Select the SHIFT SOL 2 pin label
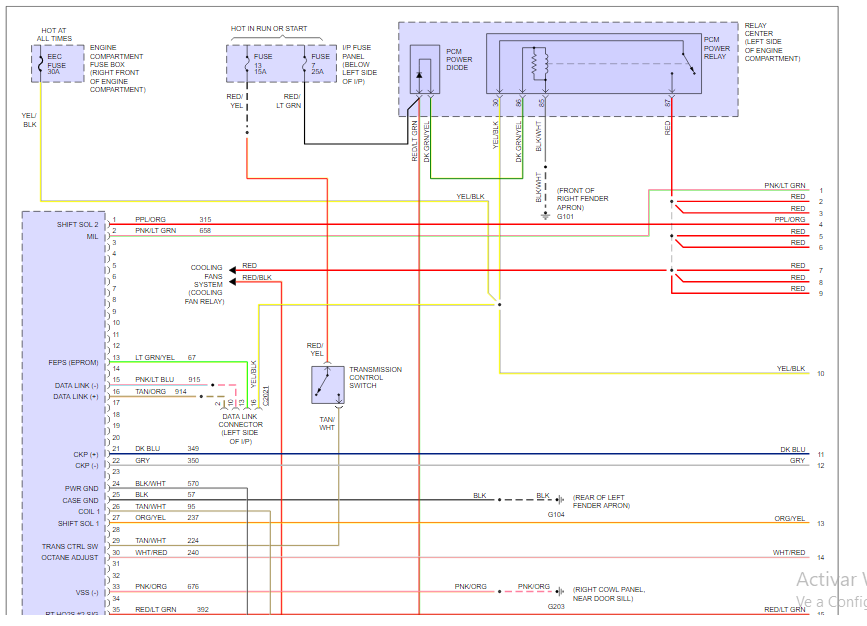This screenshot has width=867, height=626. pyautogui.click(x=76, y=224)
